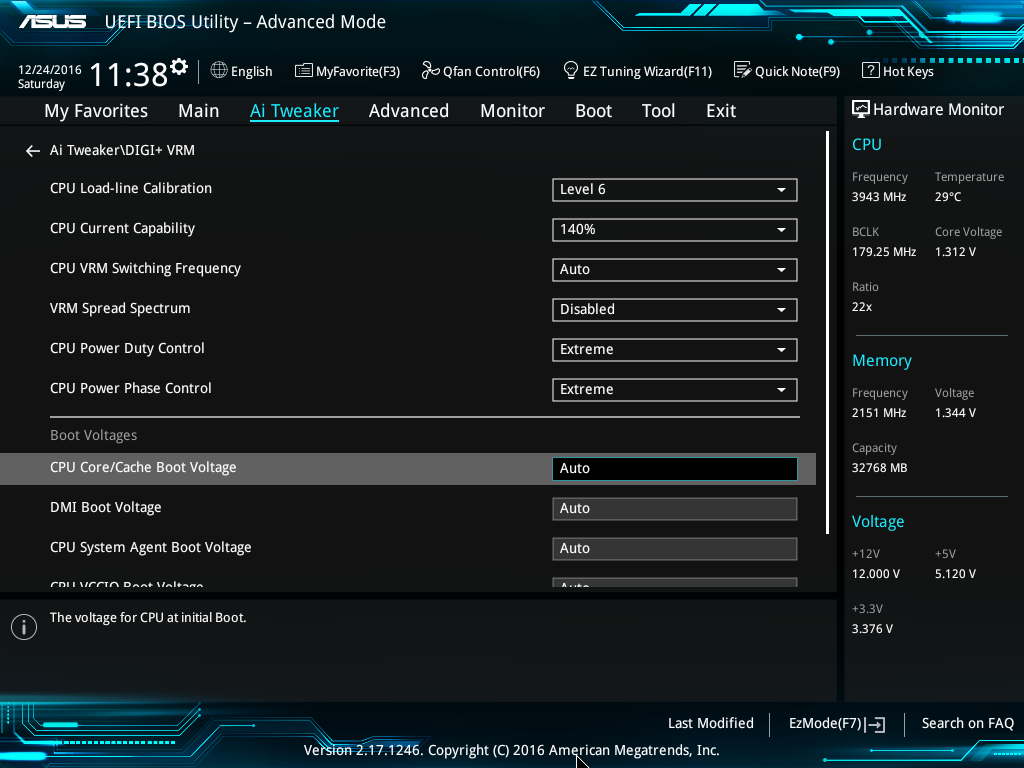The image size is (1024, 768).
Task: Click the CPU Core/Cache Boot Voltage field
Action: coord(675,469)
